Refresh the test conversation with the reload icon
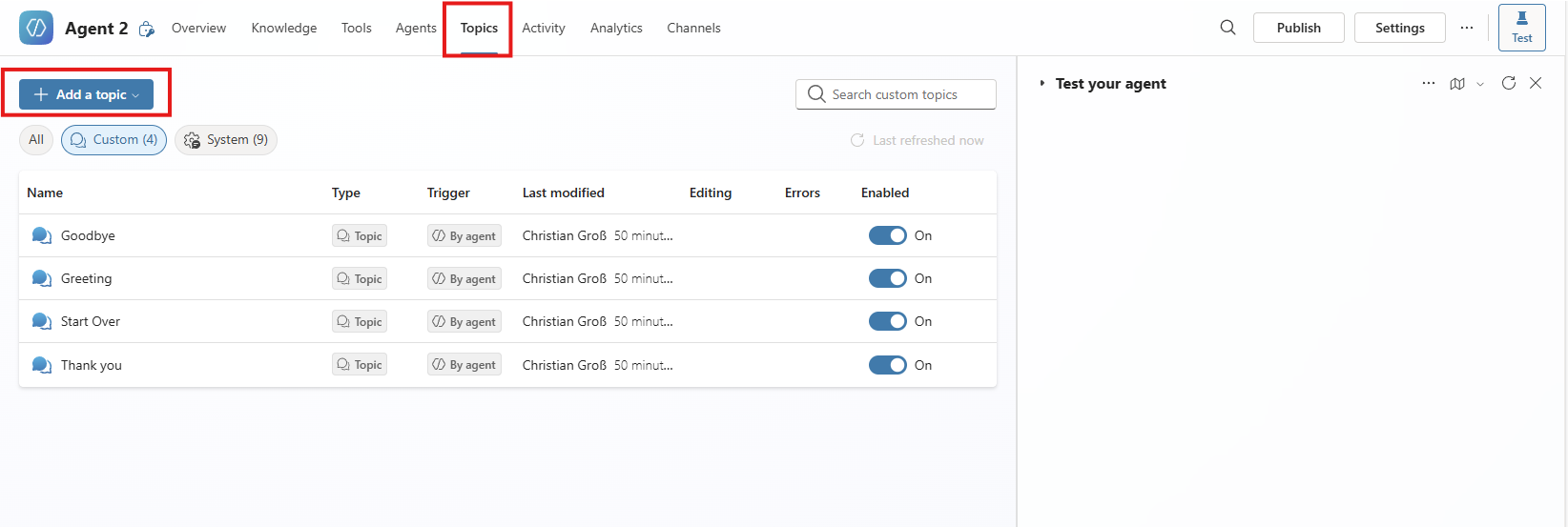The image size is (1568, 527). pos(1509,83)
